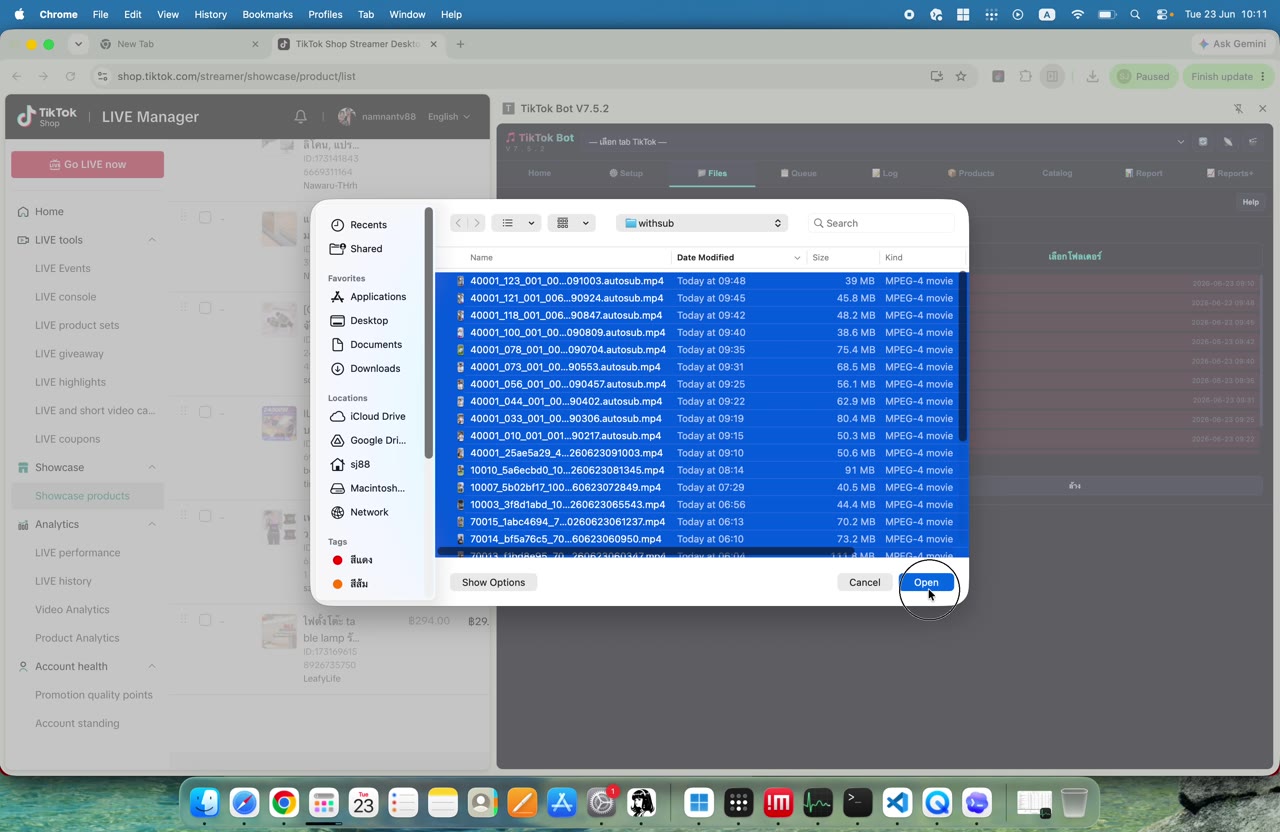Viewport: 1280px width, 832px height.
Task: Click Go LIVE now button
Action: pos(88,164)
